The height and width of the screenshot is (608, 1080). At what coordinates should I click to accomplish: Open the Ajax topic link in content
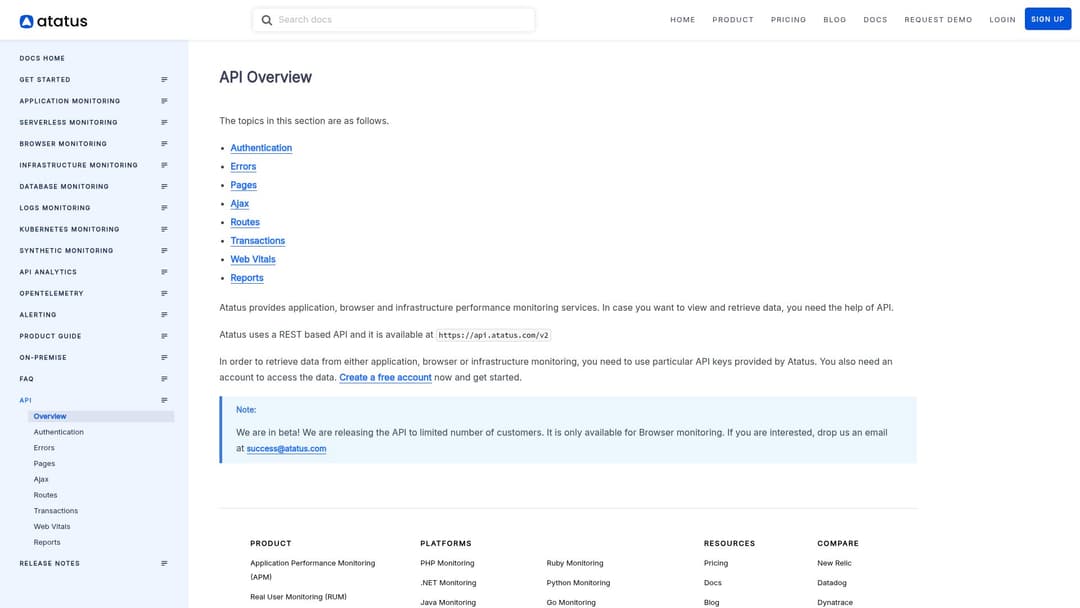point(240,204)
